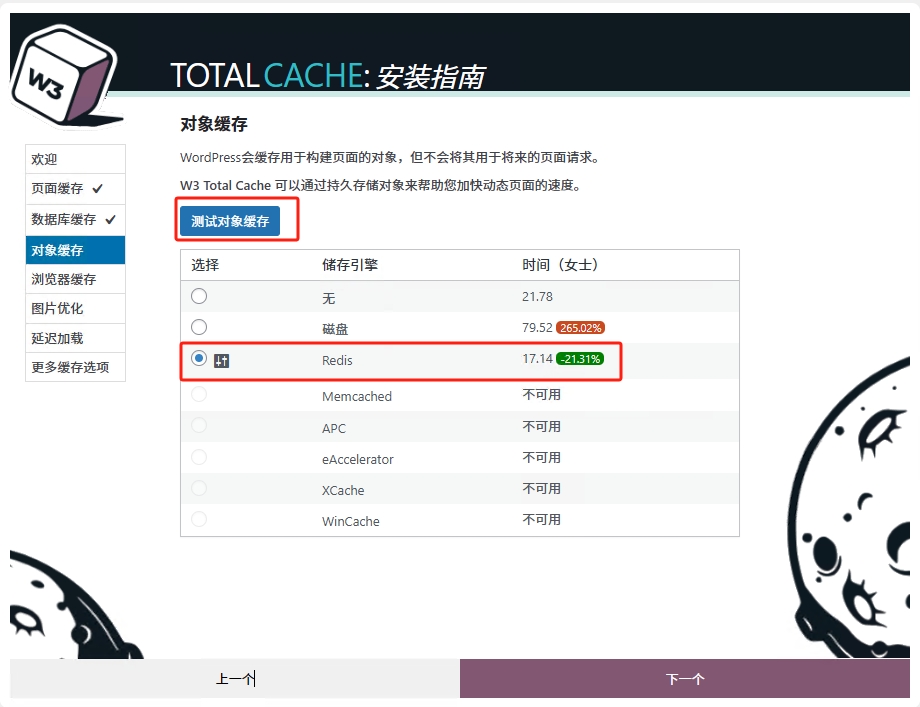920x707 pixels.
Task: Click the 79.52 time value
Action: pyautogui.click(x=537, y=327)
